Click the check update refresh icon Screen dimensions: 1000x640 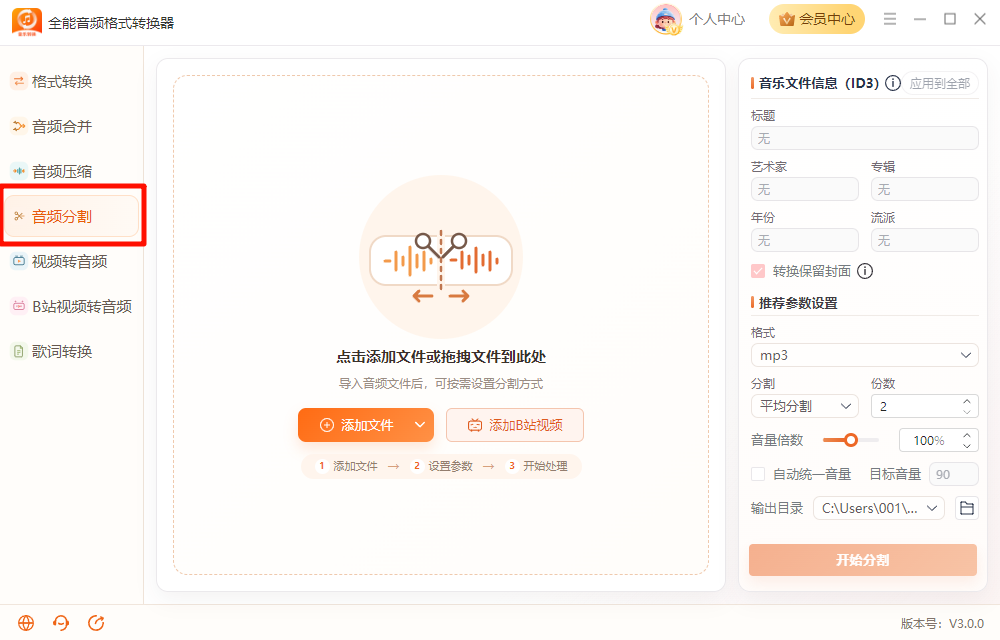[96, 623]
